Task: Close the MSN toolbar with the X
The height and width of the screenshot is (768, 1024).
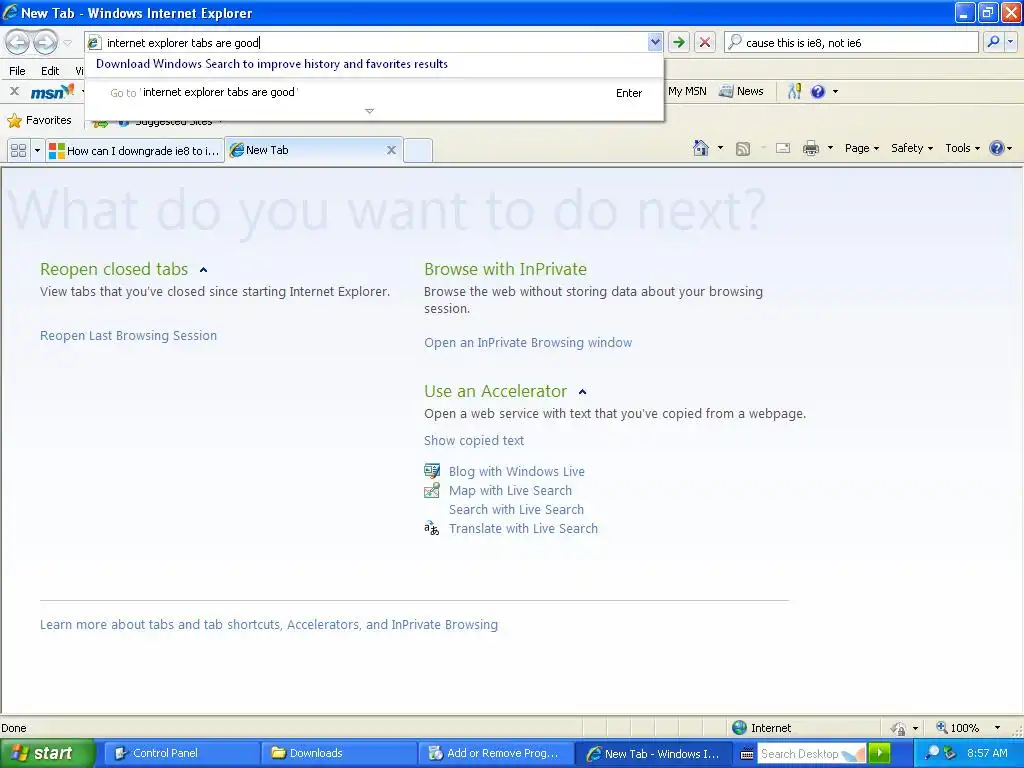Action: pos(14,91)
